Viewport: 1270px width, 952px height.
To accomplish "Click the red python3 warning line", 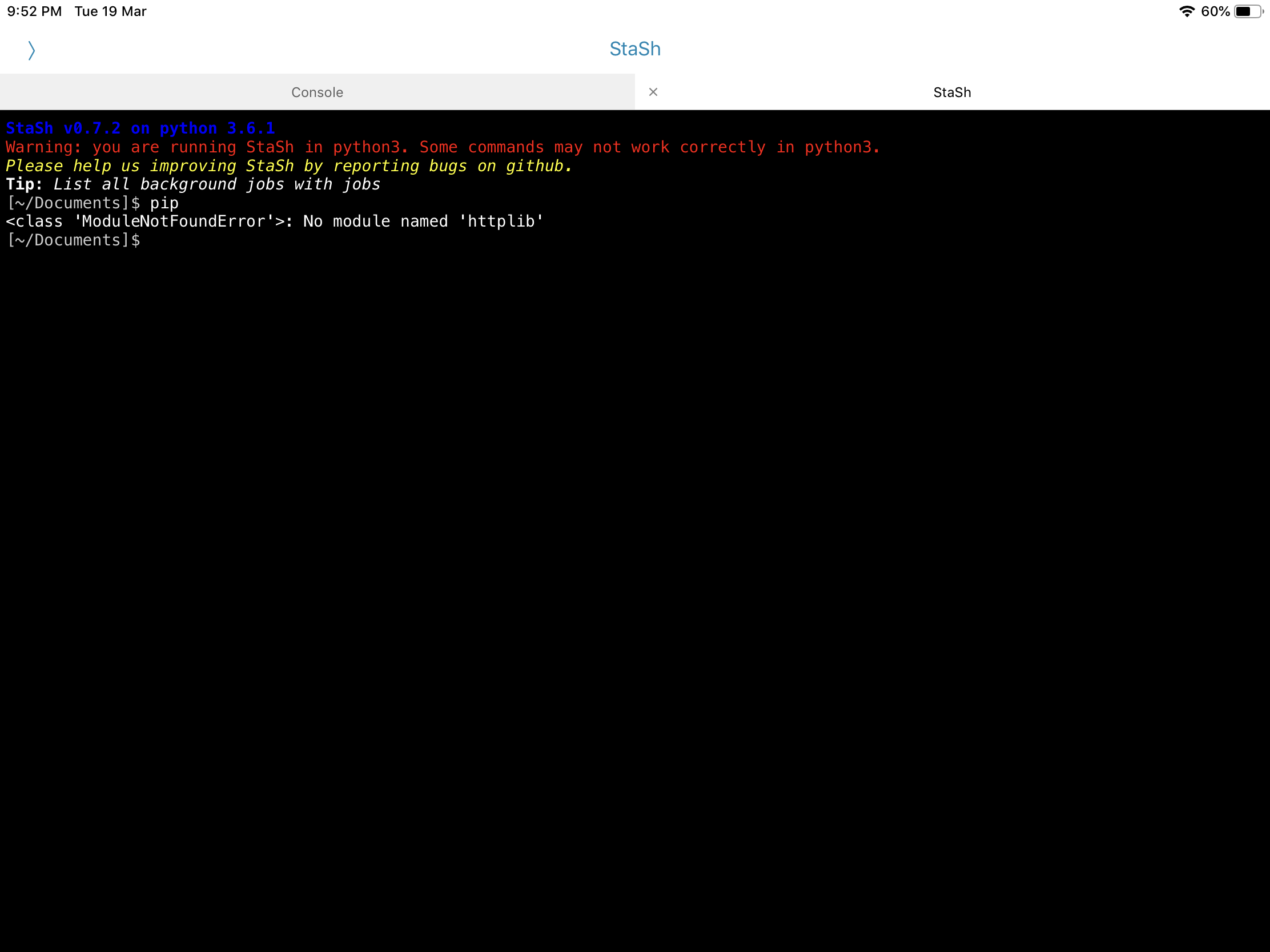I will [443, 147].
